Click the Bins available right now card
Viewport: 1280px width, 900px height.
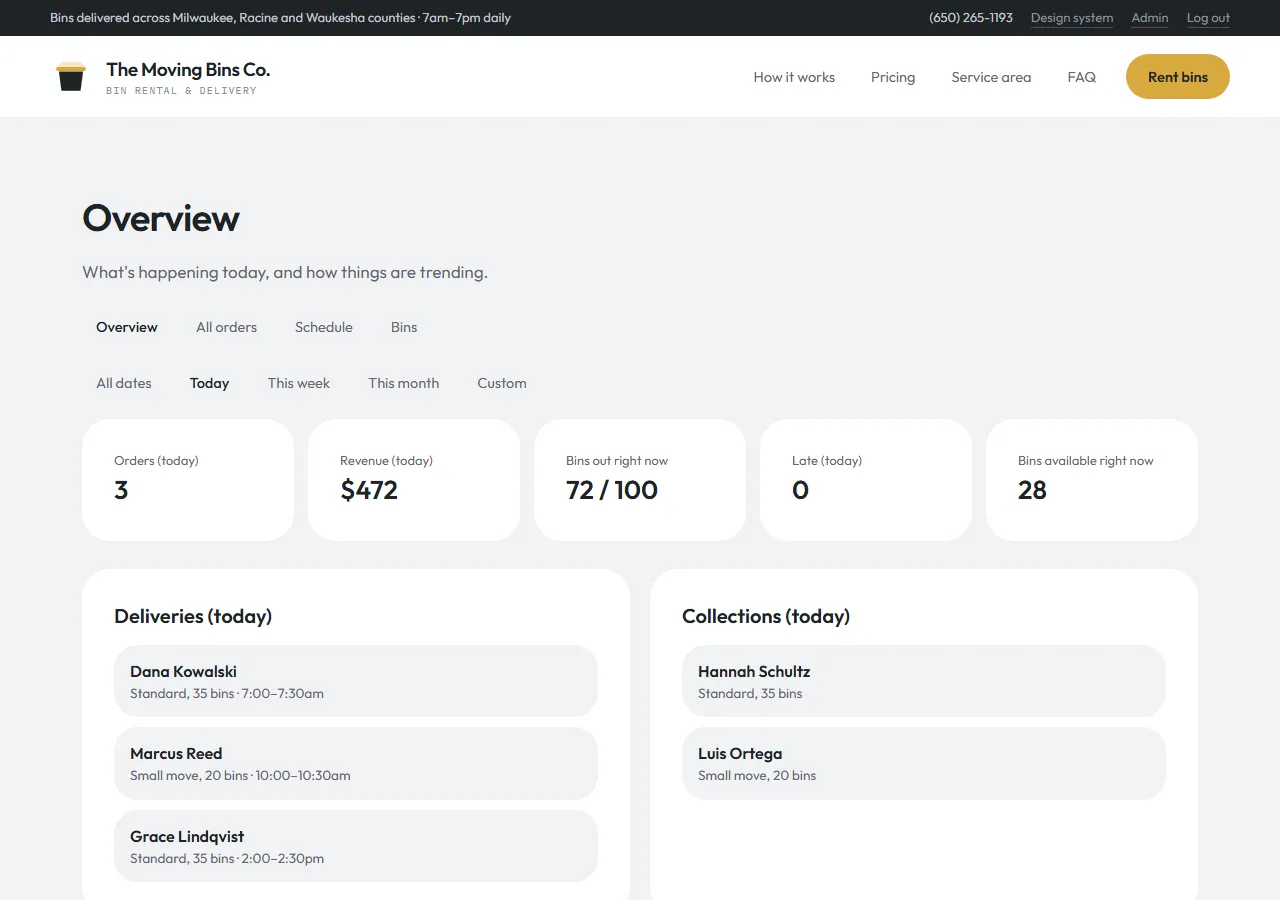tap(1092, 480)
